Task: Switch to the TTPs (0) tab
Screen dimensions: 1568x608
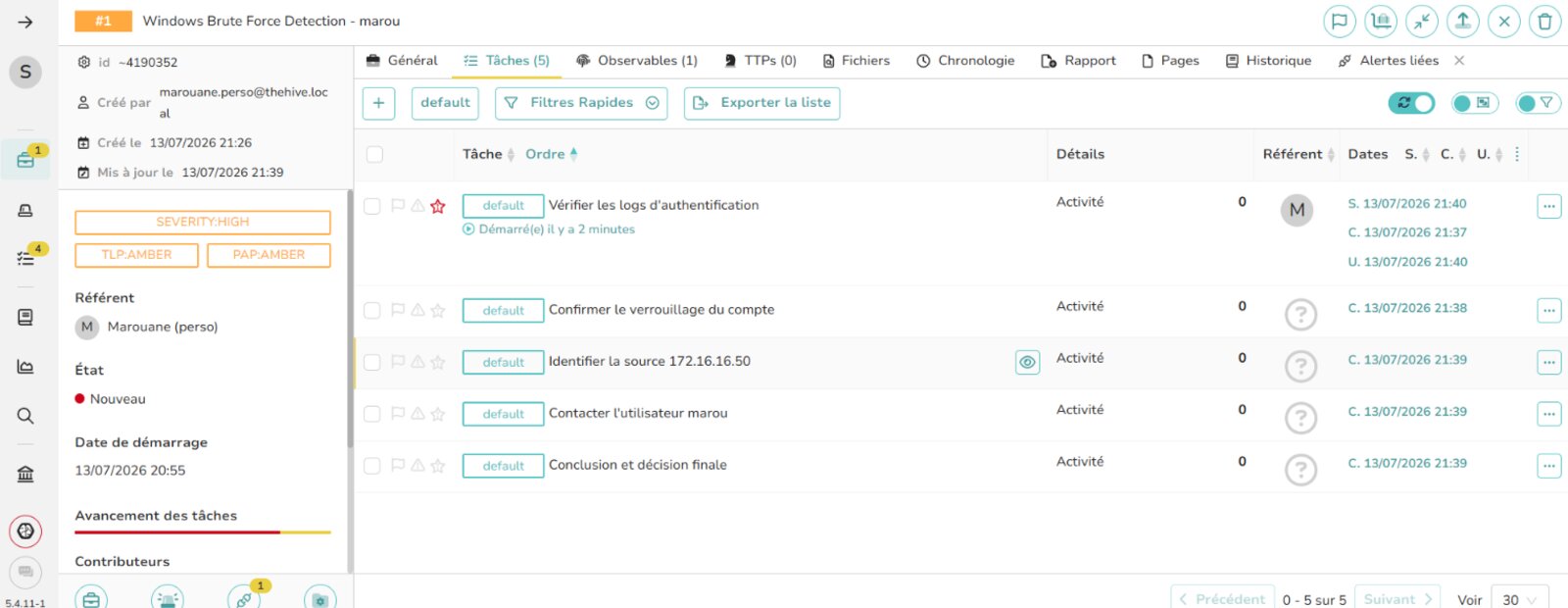Action: tap(759, 61)
